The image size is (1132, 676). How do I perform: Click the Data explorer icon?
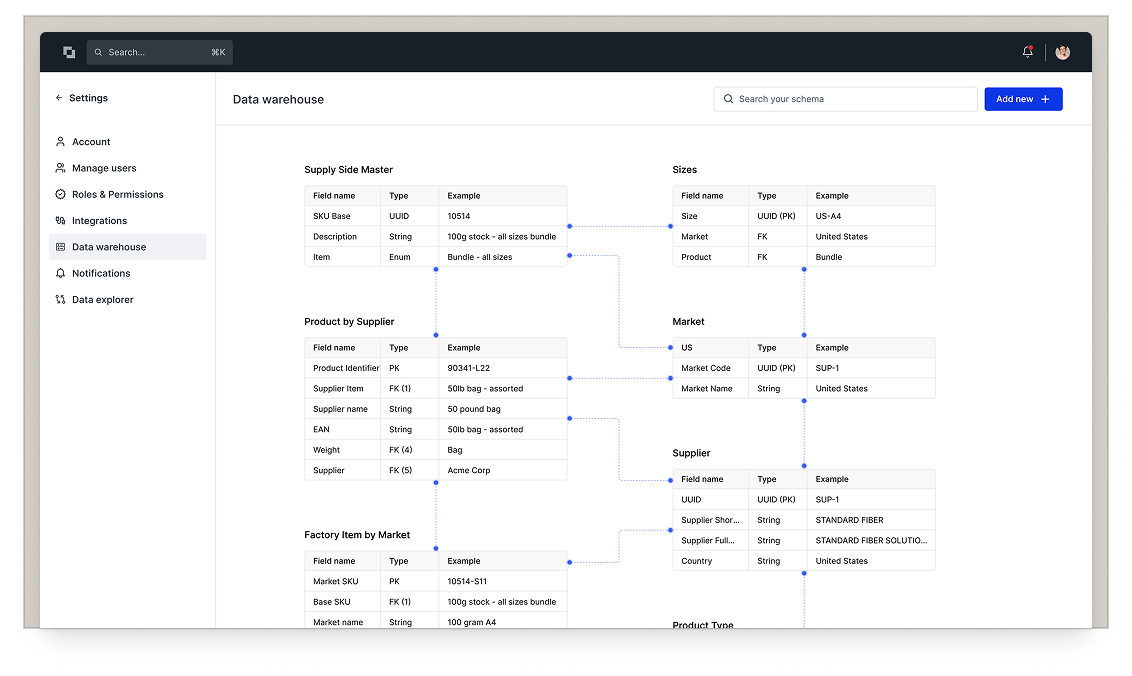click(60, 300)
